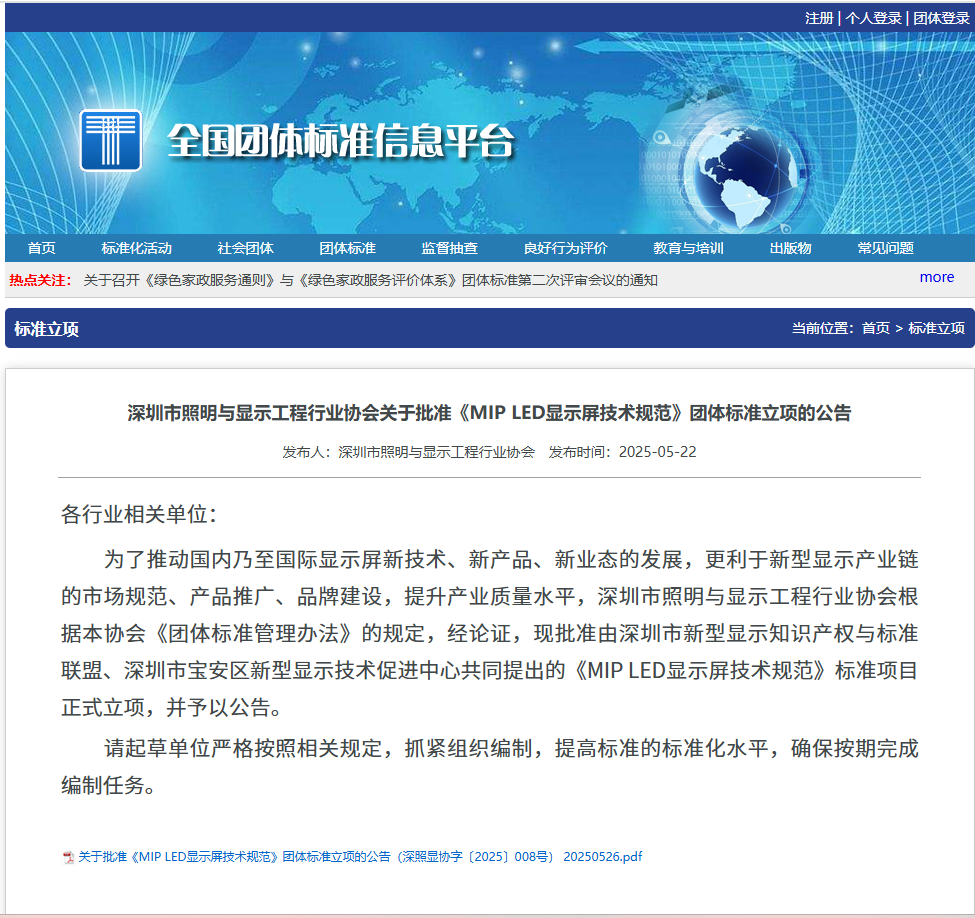The width and height of the screenshot is (975, 918).
Task: Click the platform logo icon in banner
Action: pyautogui.click(x=111, y=141)
